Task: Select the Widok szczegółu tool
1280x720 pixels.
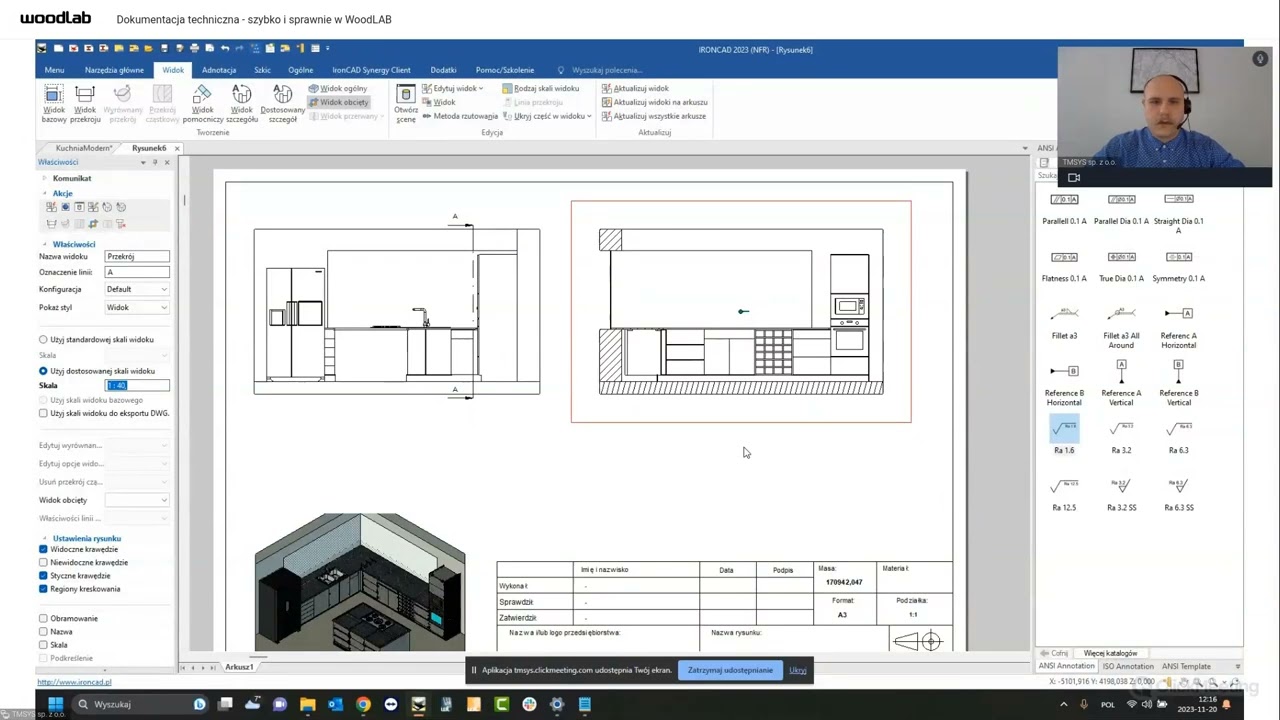Action: 242,104
